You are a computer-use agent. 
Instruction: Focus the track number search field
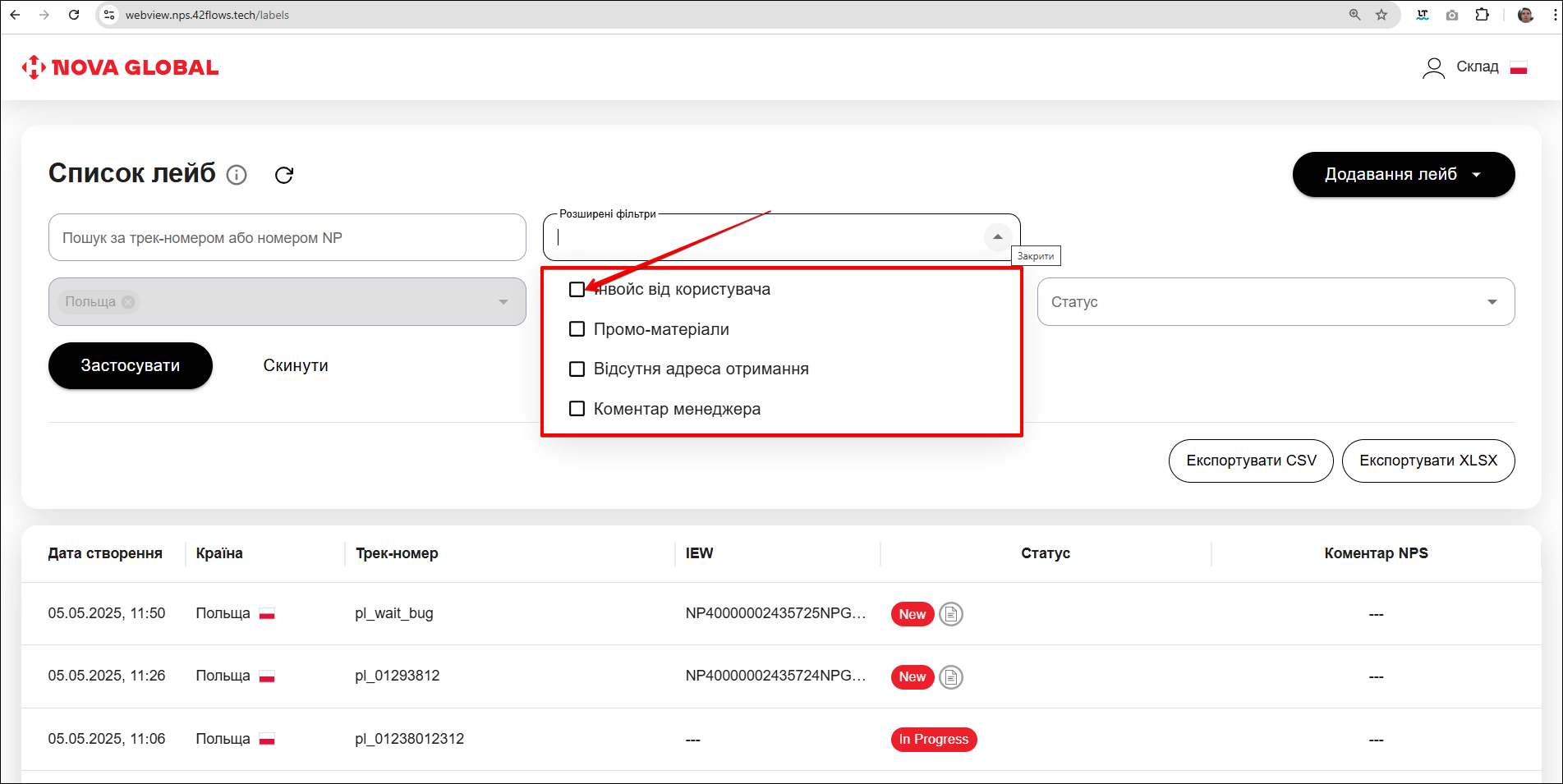coord(287,238)
